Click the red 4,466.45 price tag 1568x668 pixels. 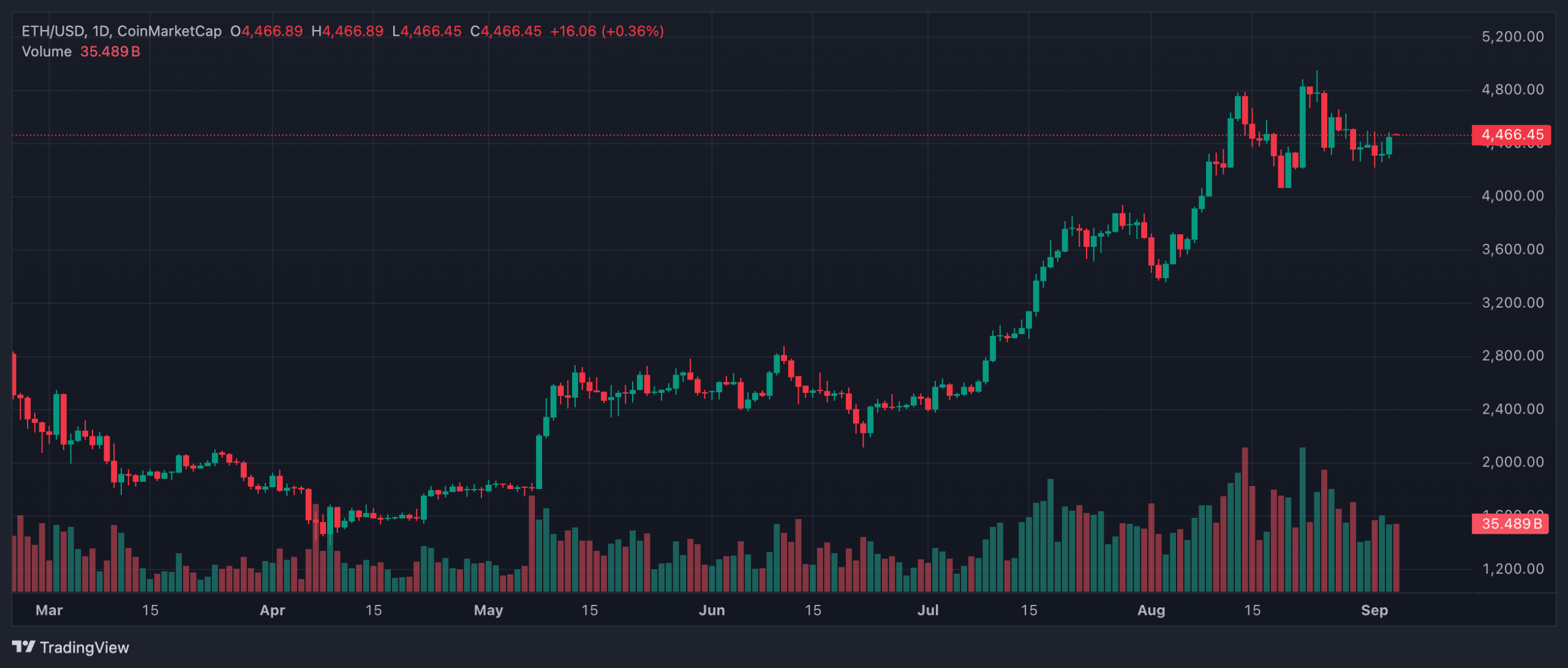click(1511, 135)
